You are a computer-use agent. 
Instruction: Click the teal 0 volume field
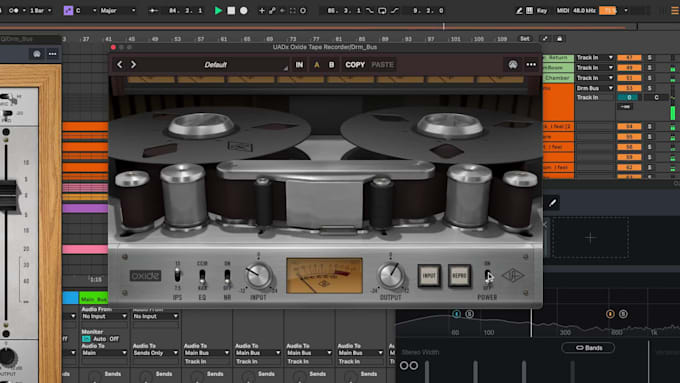click(x=629, y=98)
